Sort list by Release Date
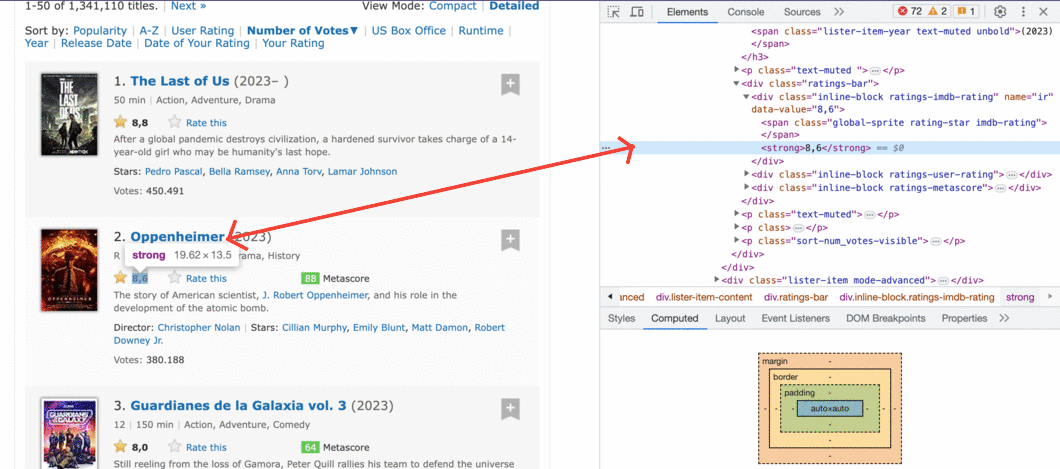This screenshot has width=1060, height=469. pos(96,43)
